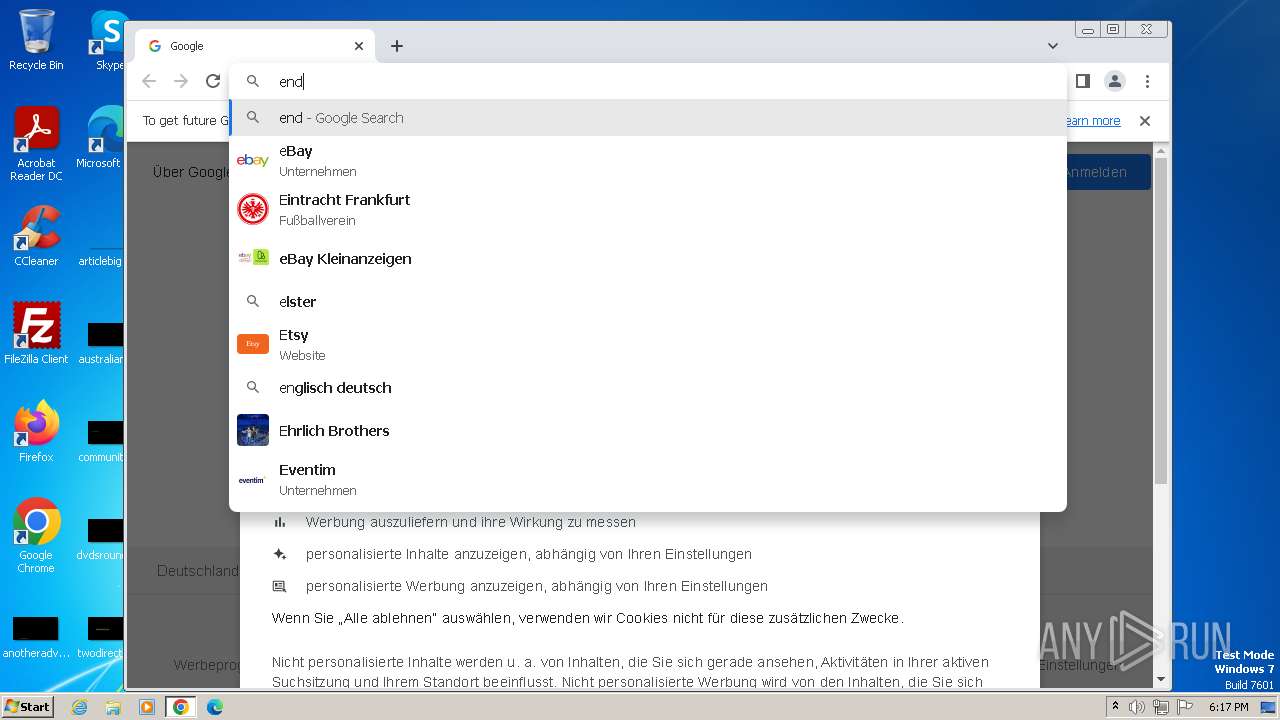Click the magnifier beside englisch deutsch
Screen dimensions: 1280x720
(253, 387)
